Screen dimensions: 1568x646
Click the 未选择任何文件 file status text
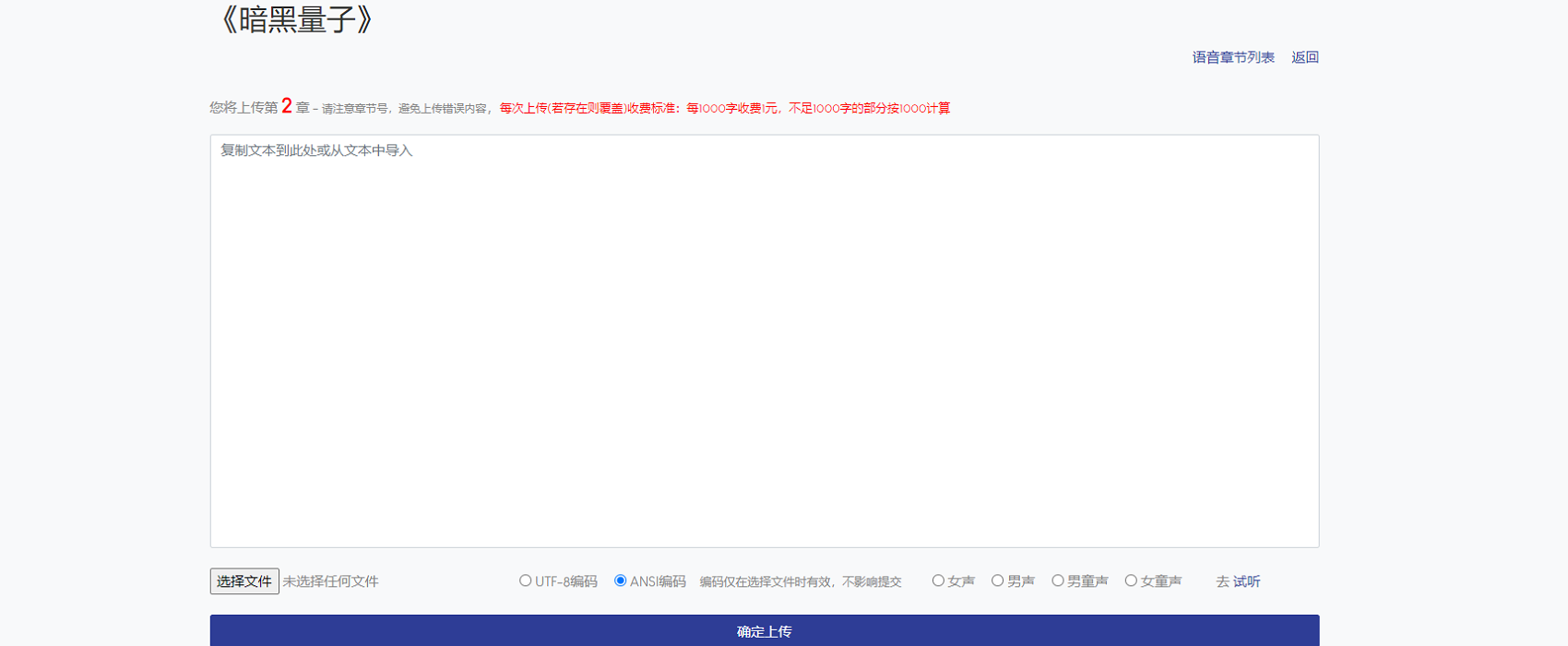tap(330, 581)
